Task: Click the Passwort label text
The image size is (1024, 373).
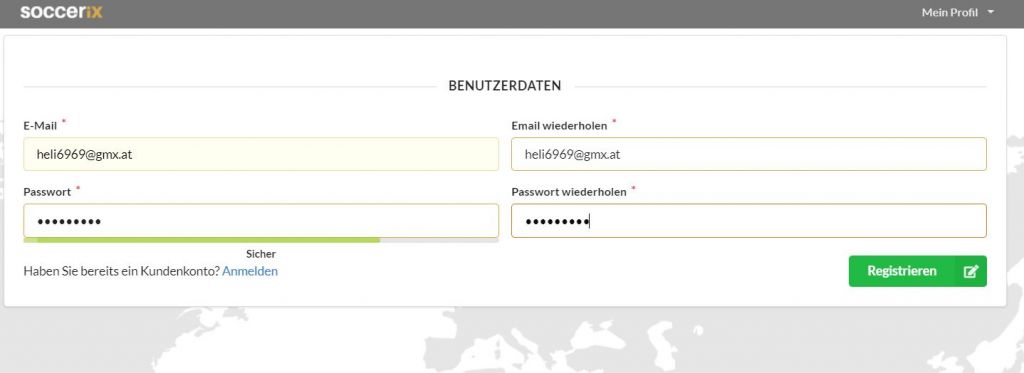Action: [47, 192]
